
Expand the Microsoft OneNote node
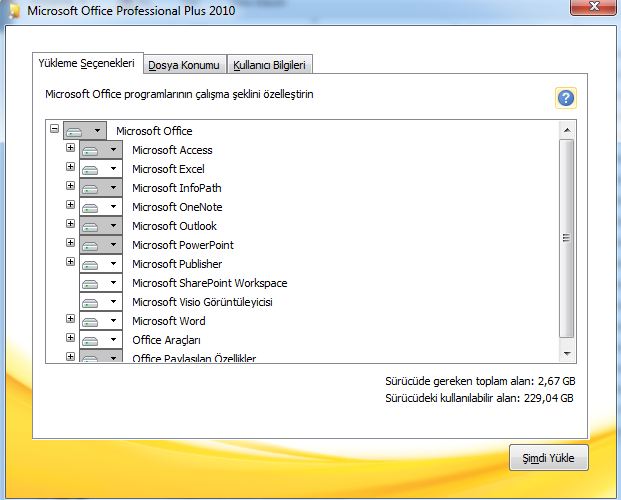(70, 204)
